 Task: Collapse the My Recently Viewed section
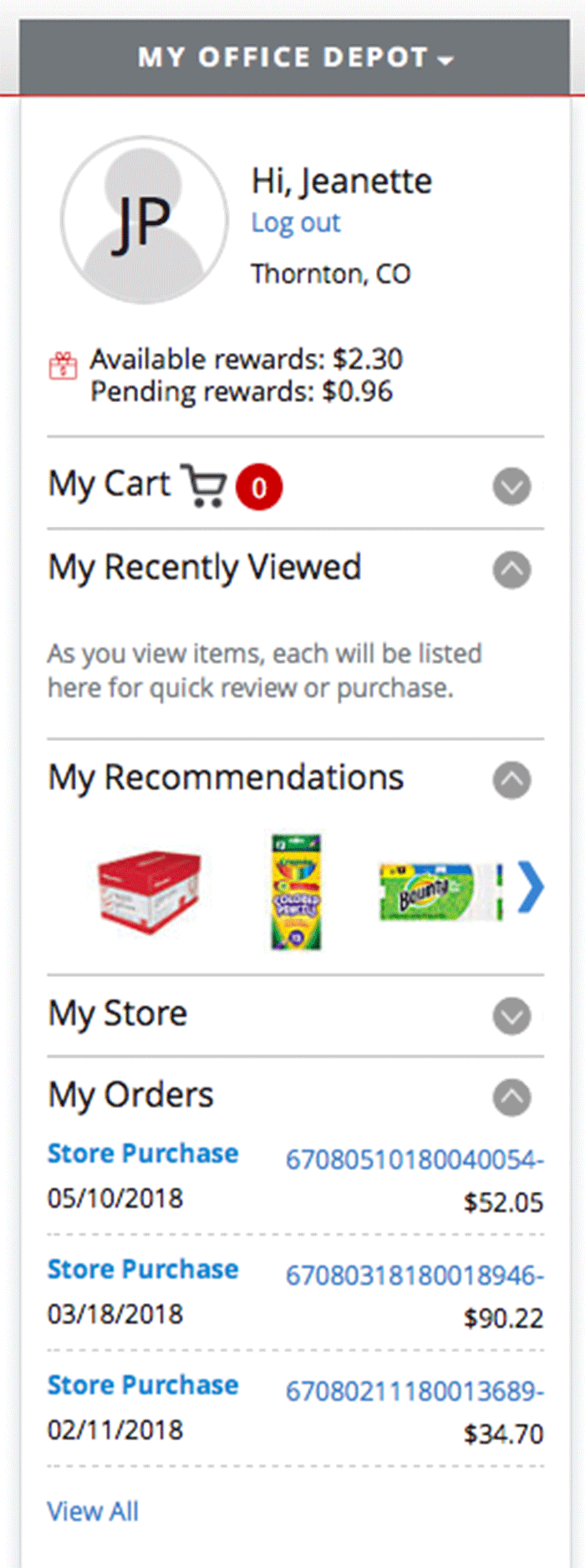(x=511, y=570)
